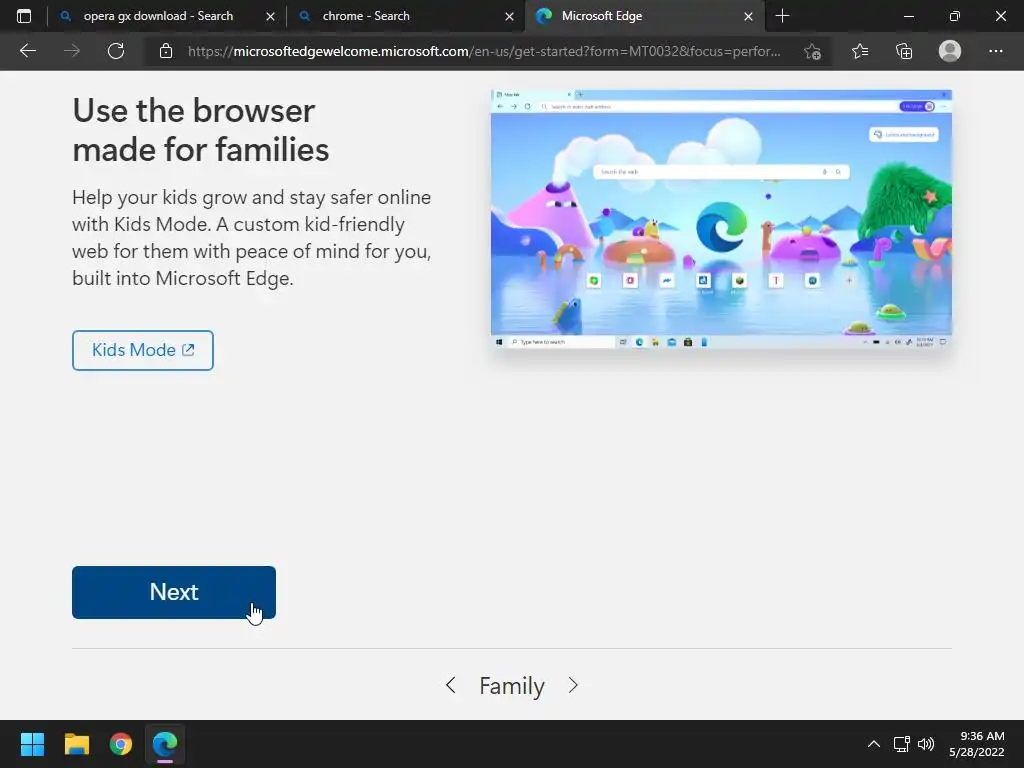This screenshot has width=1024, height=768.
Task: Open File Explorer from taskbar
Action: [x=76, y=744]
